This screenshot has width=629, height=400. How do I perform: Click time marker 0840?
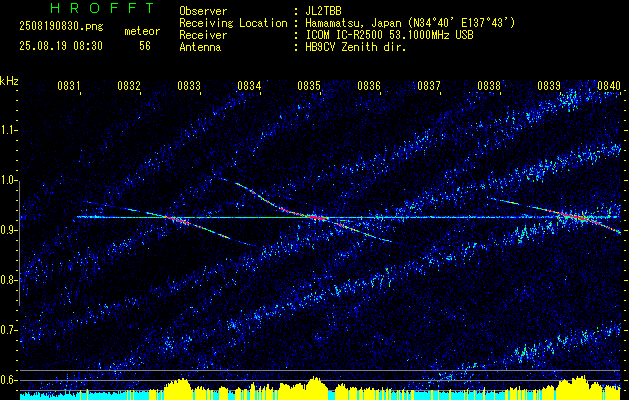[609, 86]
